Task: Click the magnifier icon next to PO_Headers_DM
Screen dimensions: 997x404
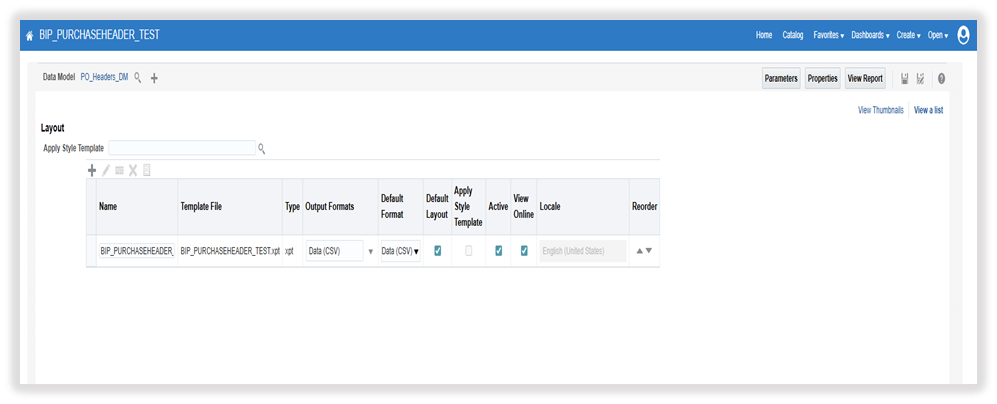Action: (138, 78)
